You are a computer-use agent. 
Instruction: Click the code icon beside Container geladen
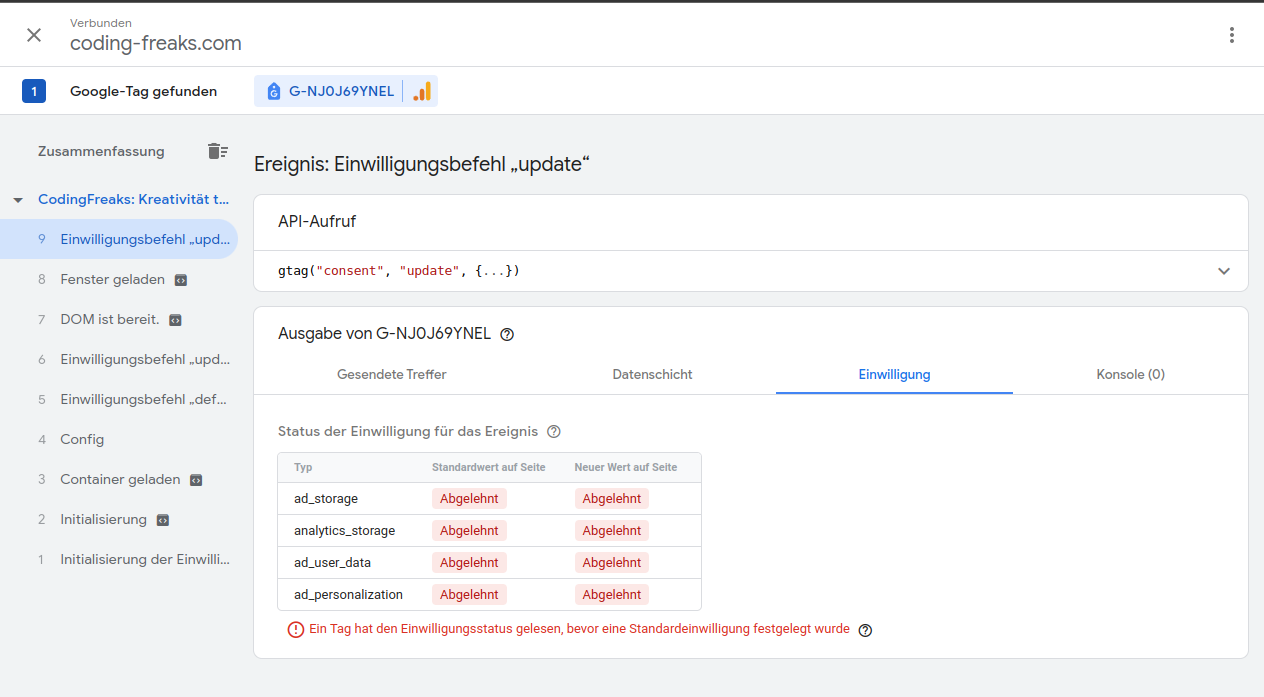[x=194, y=479]
